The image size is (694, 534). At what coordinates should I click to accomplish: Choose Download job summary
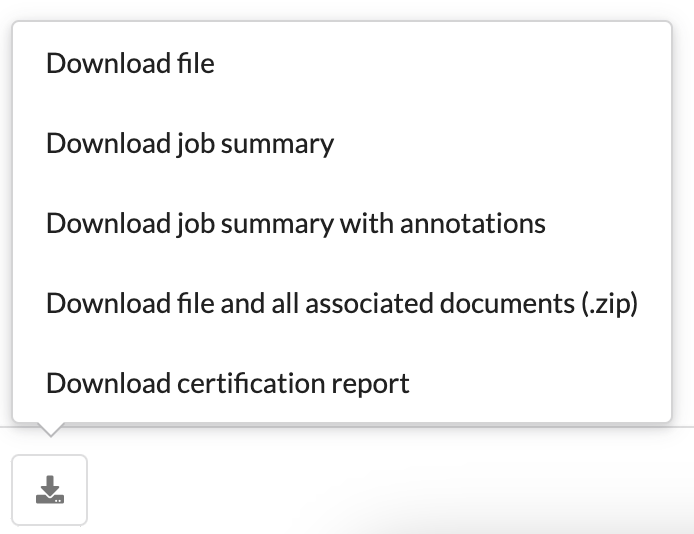(x=342, y=143)
